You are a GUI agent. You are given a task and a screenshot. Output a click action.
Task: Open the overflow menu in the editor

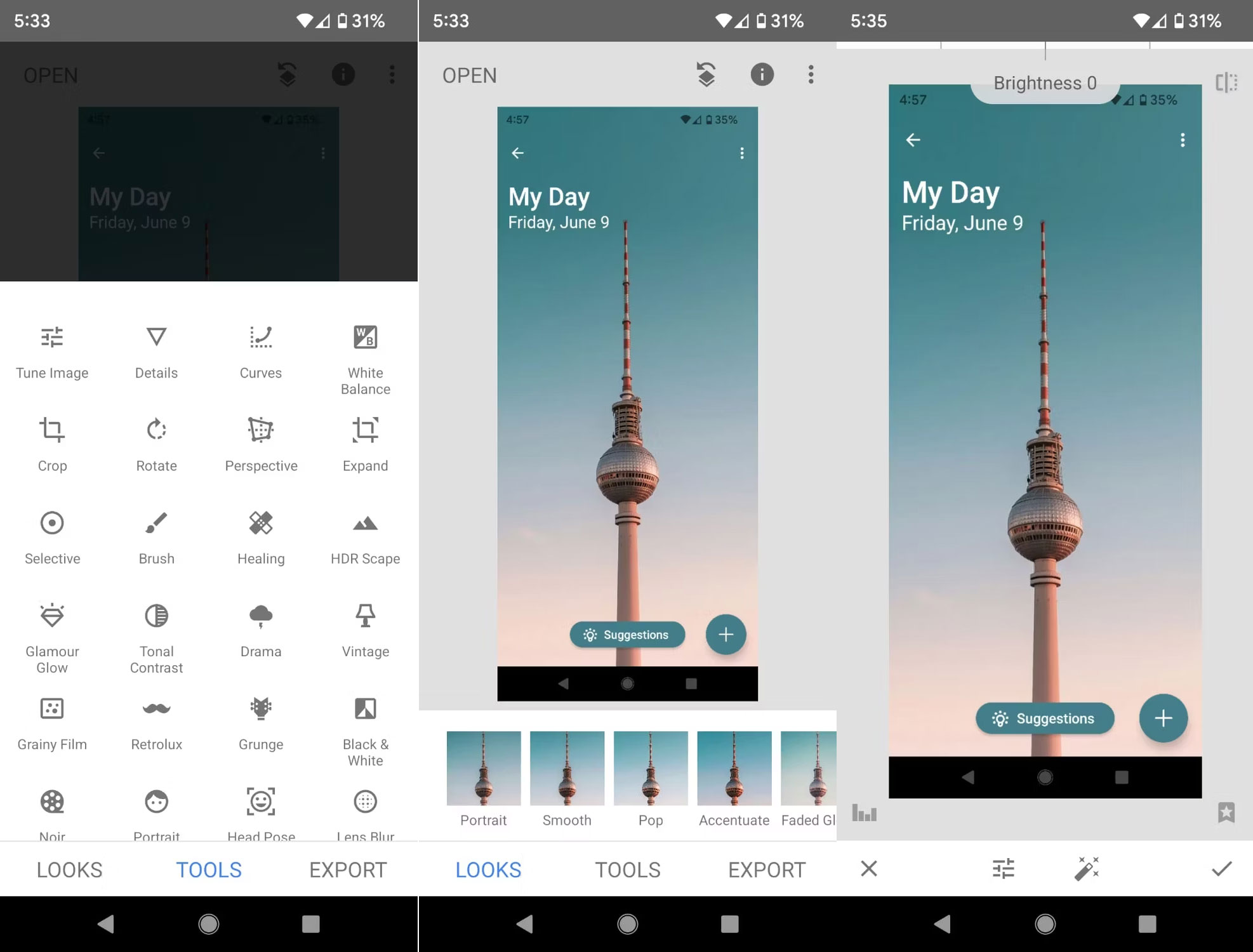[x=811, y=75]
